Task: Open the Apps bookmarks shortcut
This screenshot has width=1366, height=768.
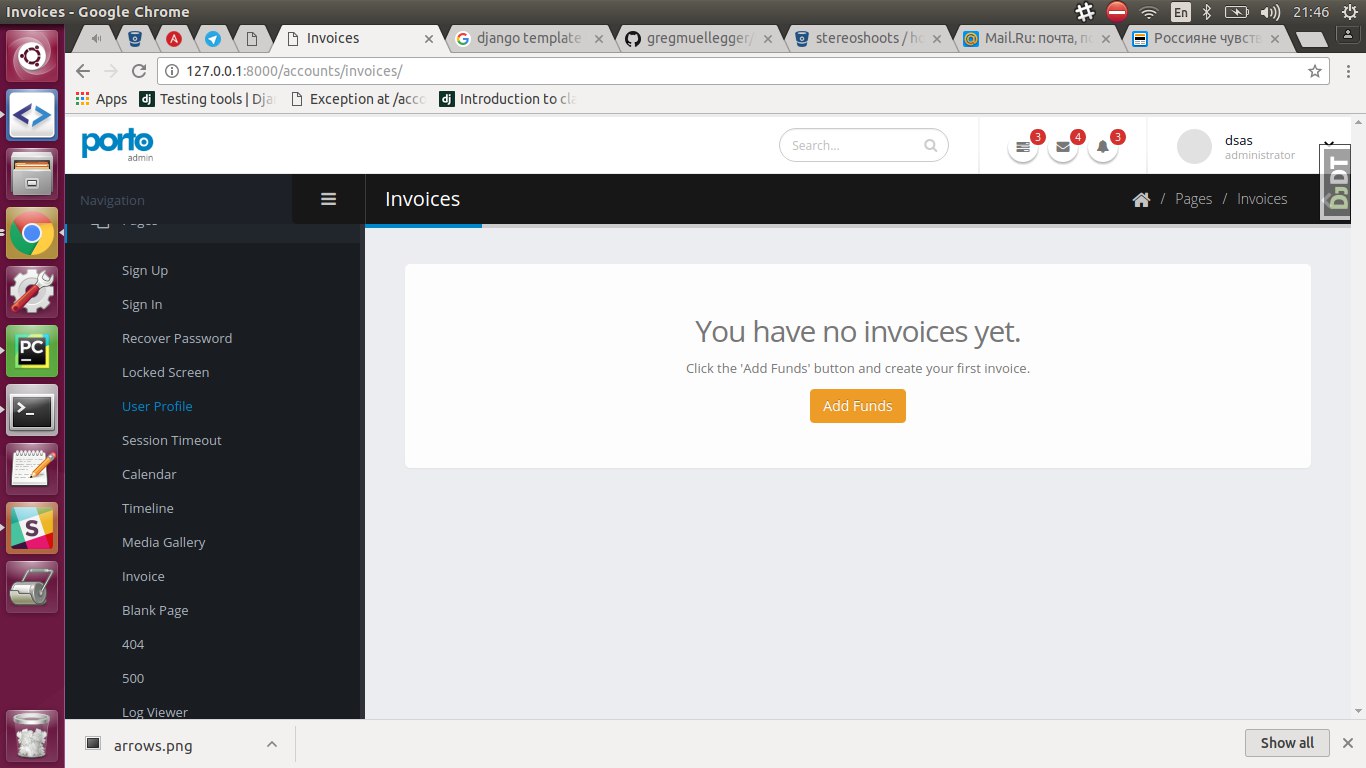Action: 101,99
